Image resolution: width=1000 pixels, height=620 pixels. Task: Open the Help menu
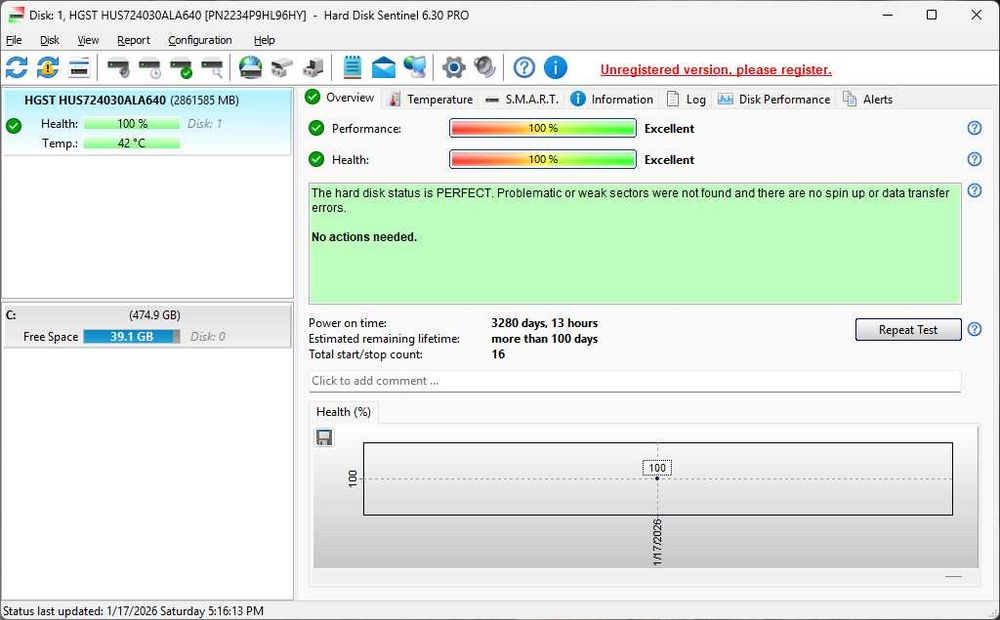click(x=264, y=40)
